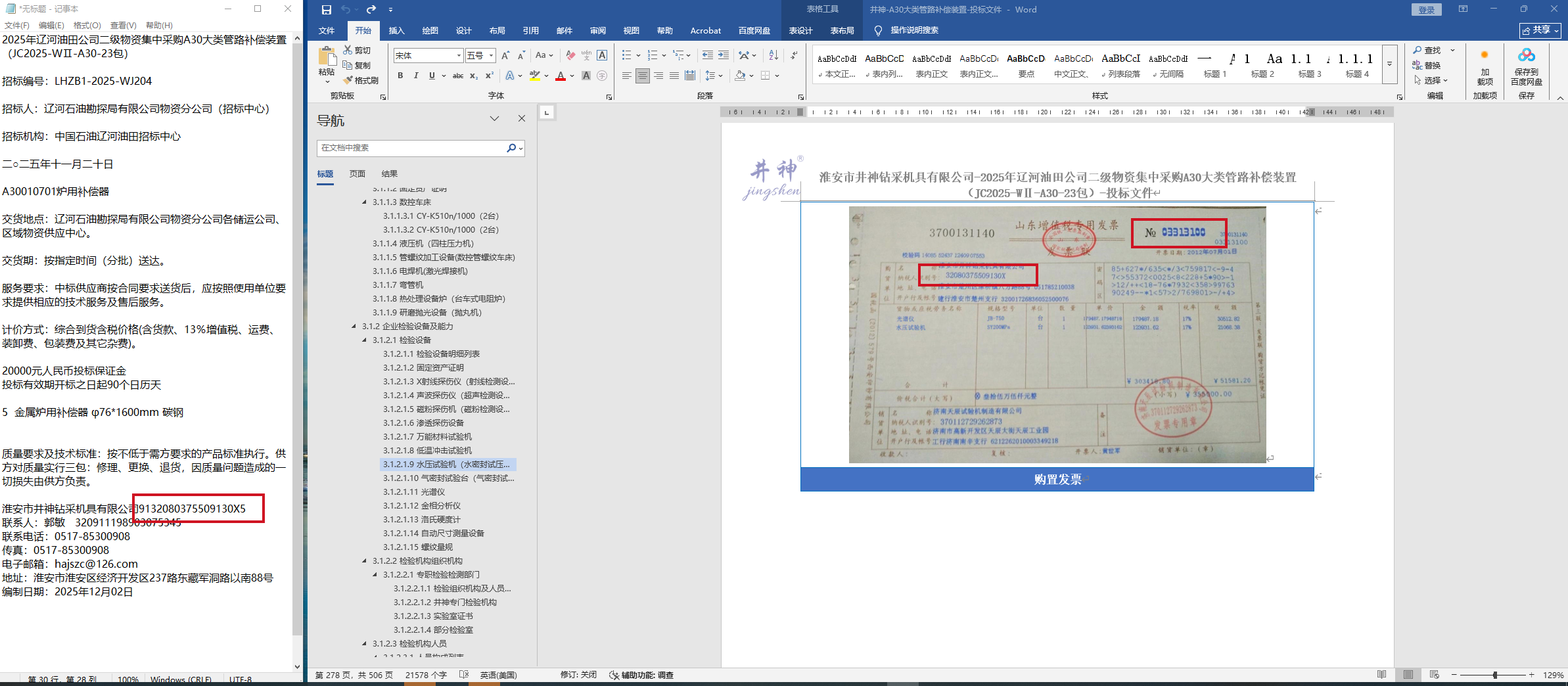Click the 替换 replace button
The height and width of the screenshot is (686, 1568).
click(x=1427, y=65)
